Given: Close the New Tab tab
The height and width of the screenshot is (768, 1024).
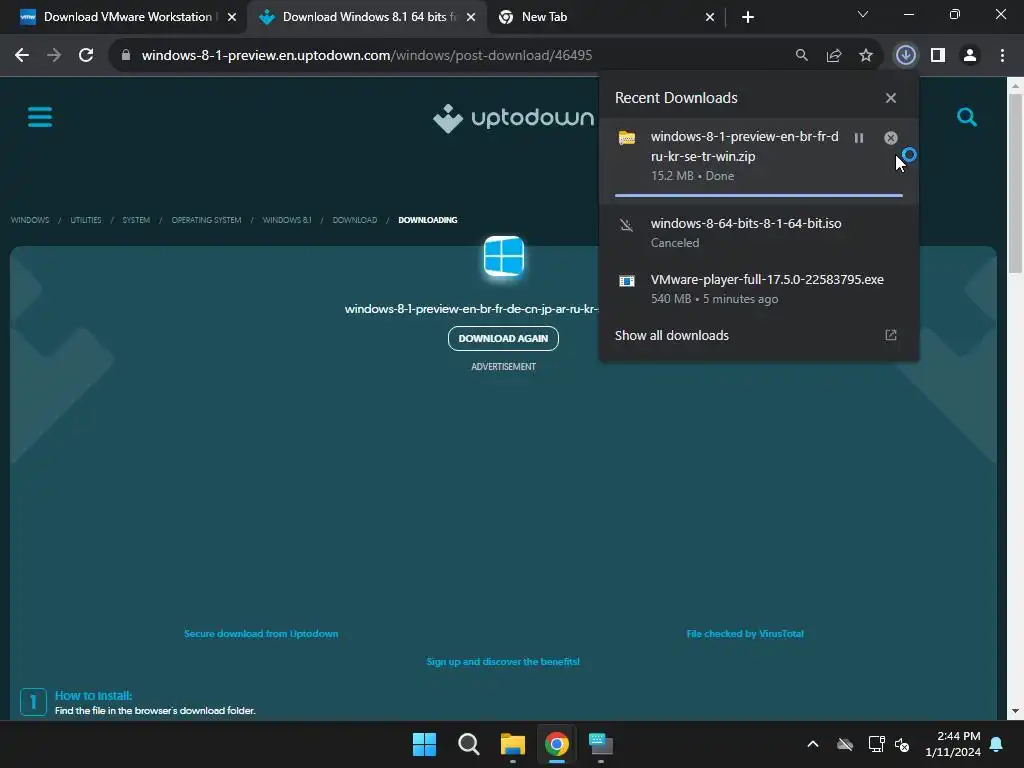Looking at the screenshot, I should pos(710,17).
